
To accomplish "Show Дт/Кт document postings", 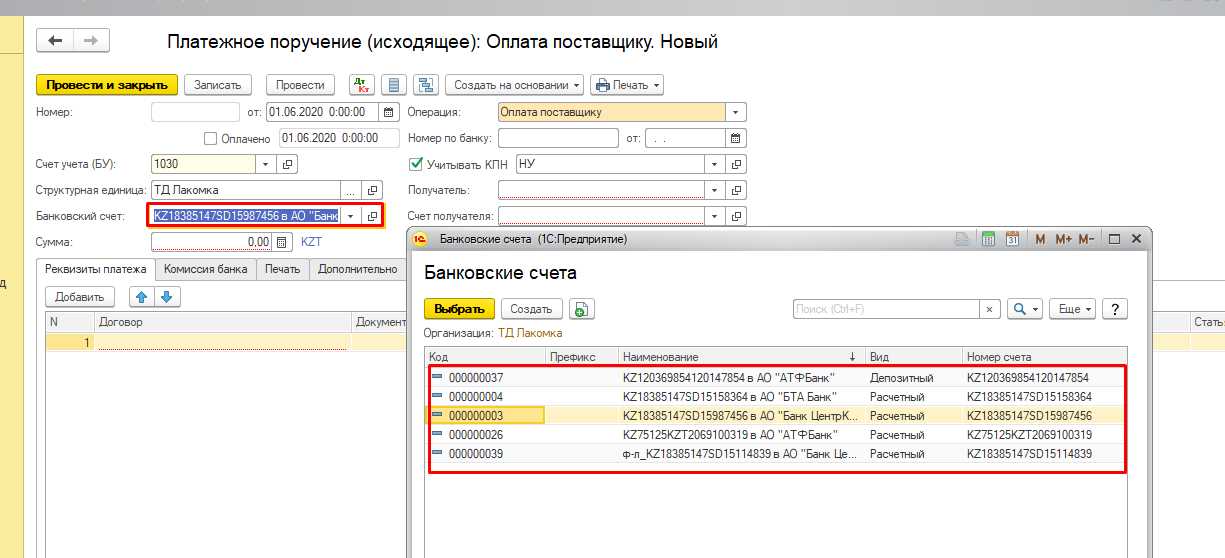I will coord(360,85).
